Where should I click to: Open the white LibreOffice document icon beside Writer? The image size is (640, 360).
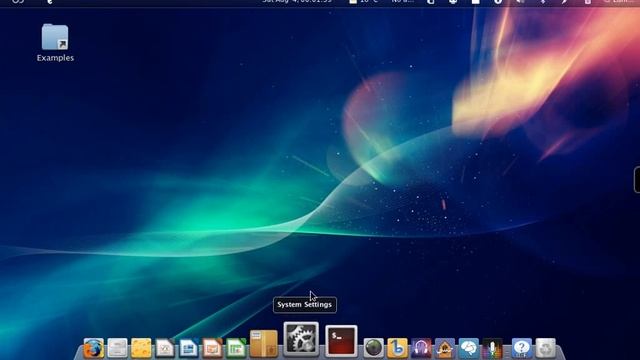[x=165, y=348]
